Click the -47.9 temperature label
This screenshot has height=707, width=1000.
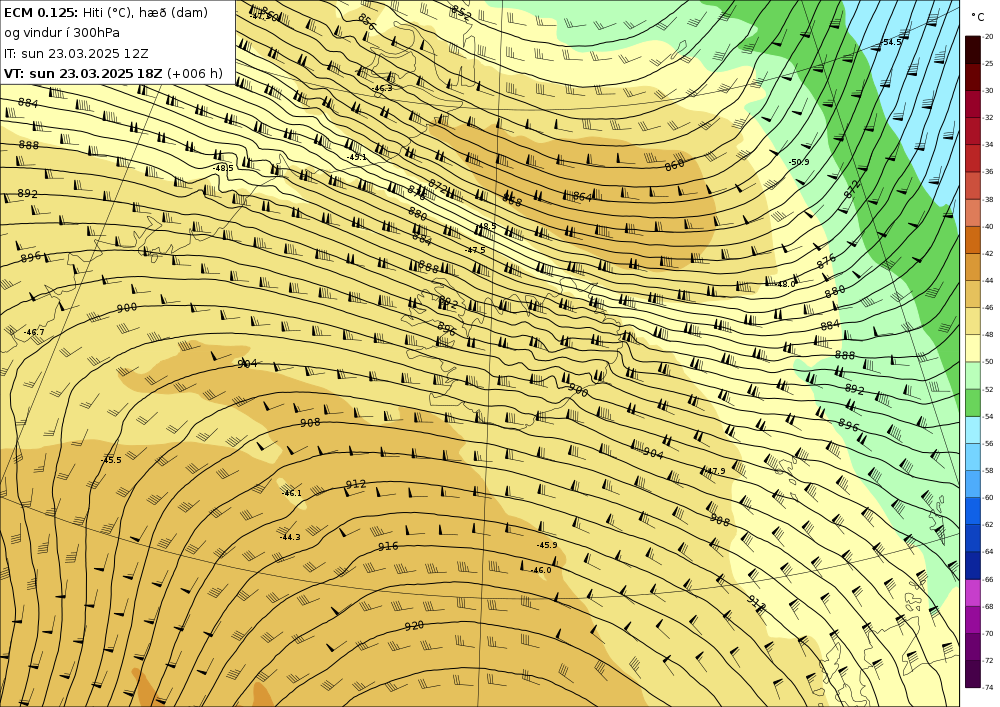tap(715, 471)
